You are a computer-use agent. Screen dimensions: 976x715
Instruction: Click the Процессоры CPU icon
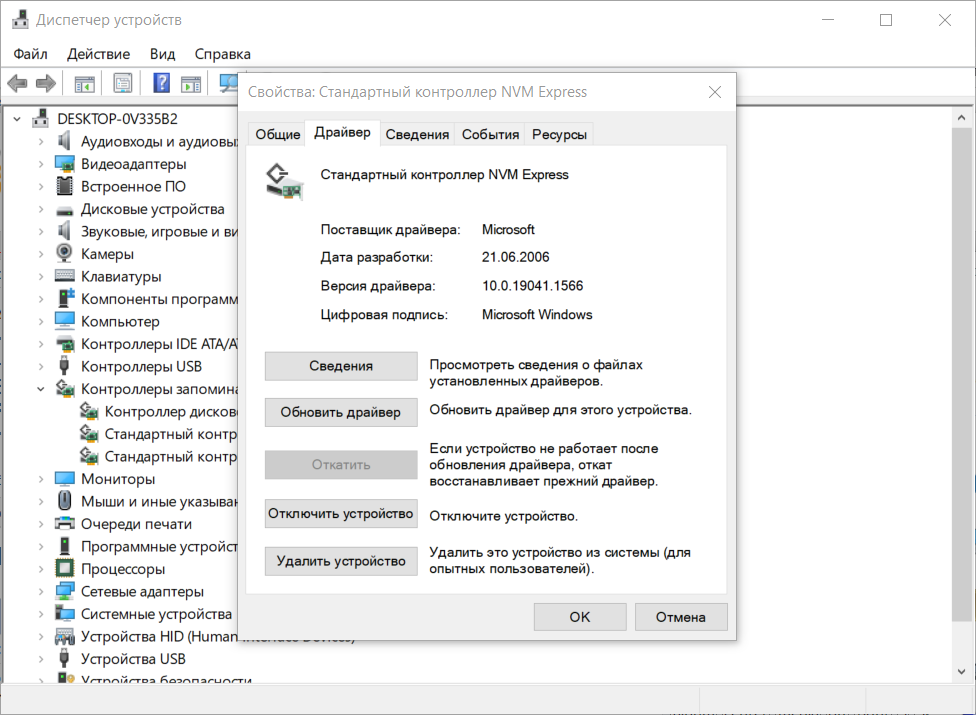click(x=65, y=568)
